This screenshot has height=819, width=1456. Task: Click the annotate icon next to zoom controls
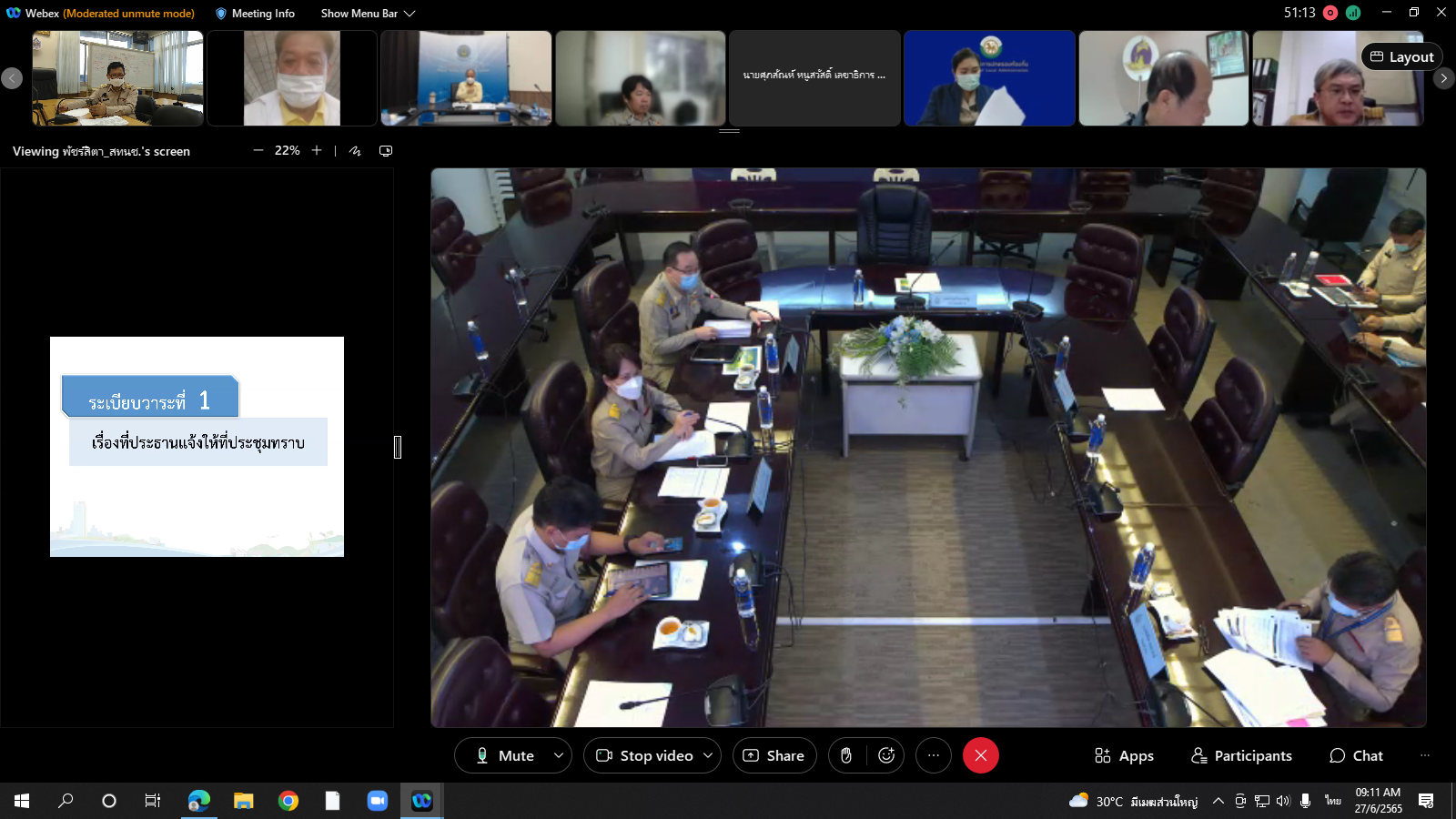355,151
